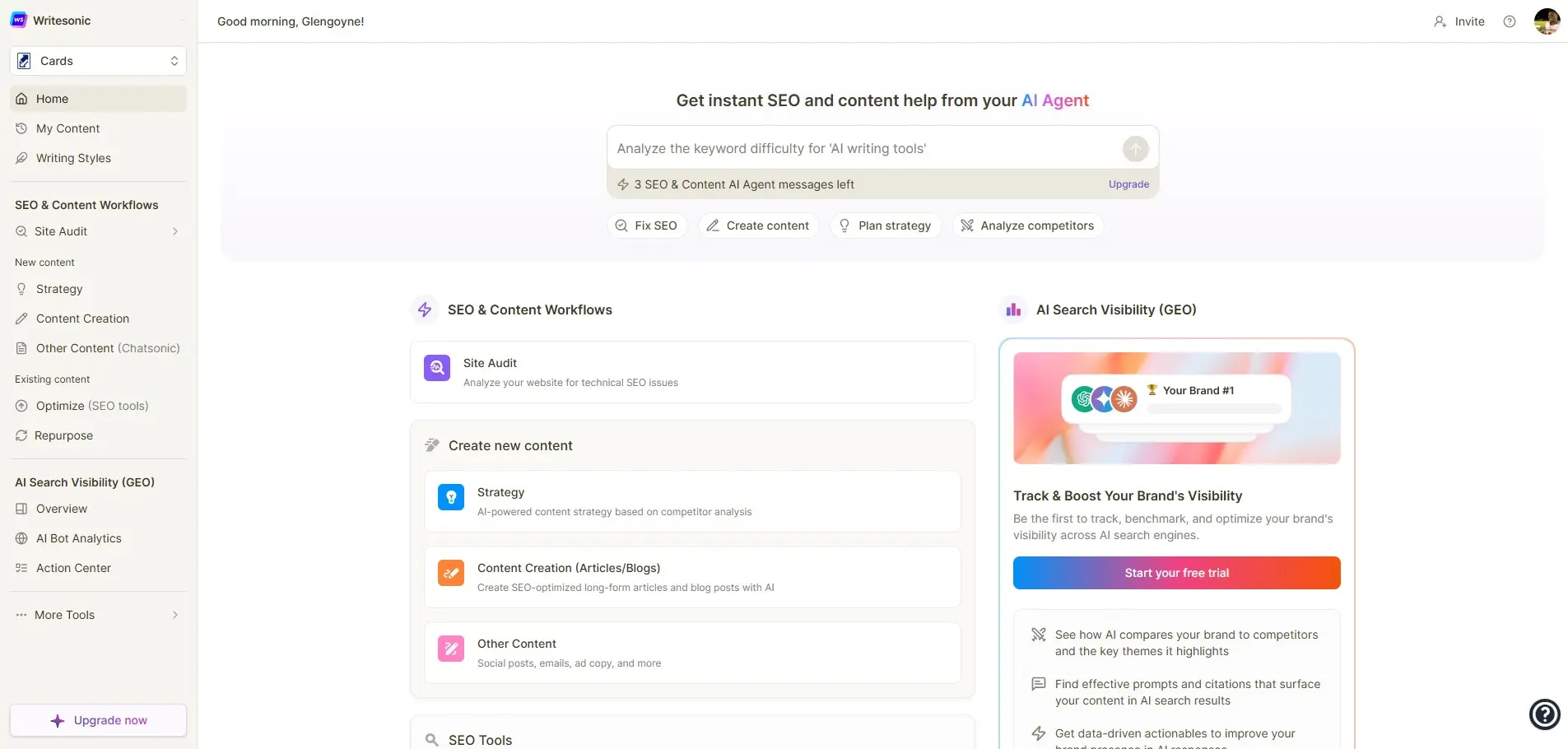Click the send arrow in prompt box
This screenshot has height=749, width=1568.
click(x=1135, y=149)
